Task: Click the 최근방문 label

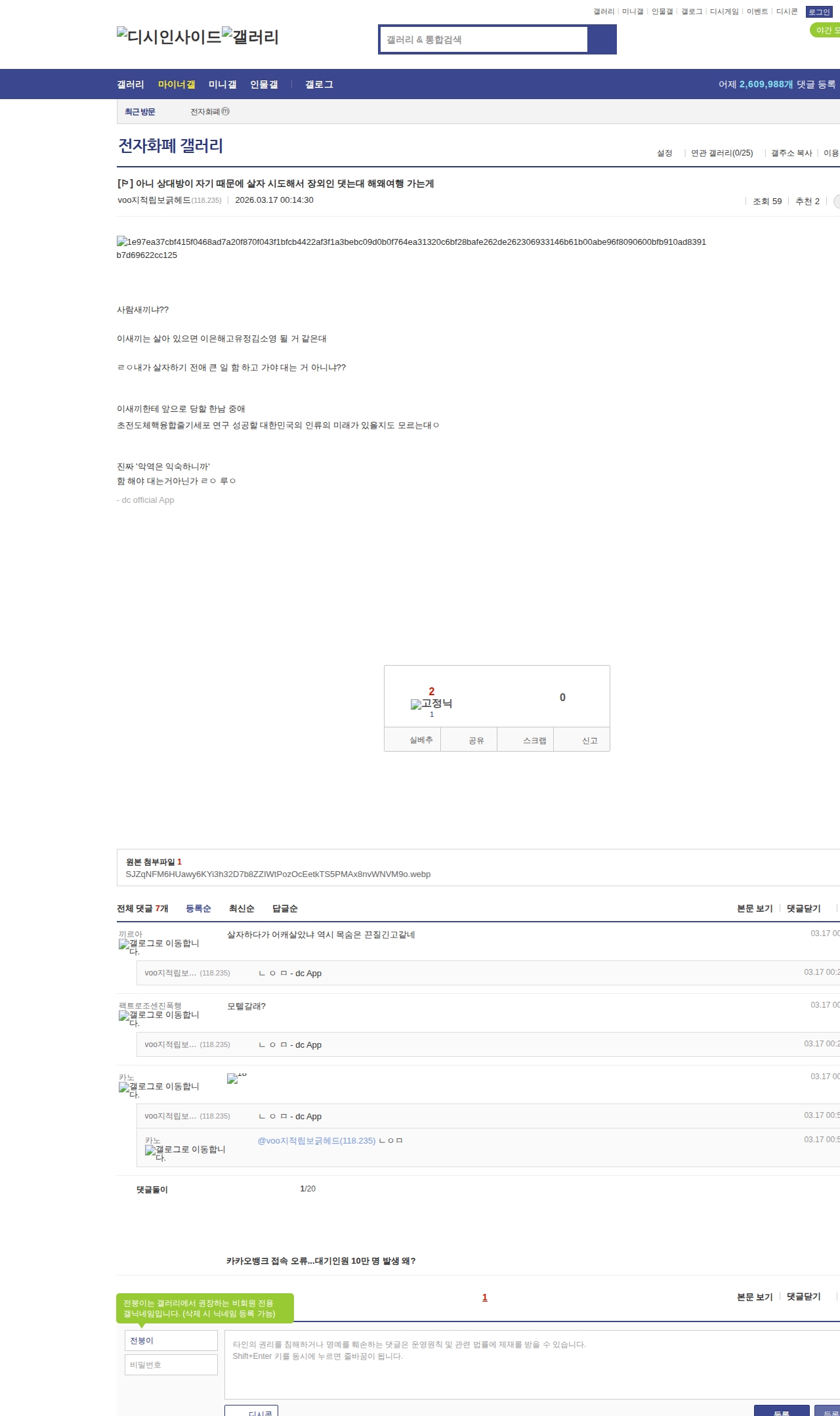Action: 140,112
